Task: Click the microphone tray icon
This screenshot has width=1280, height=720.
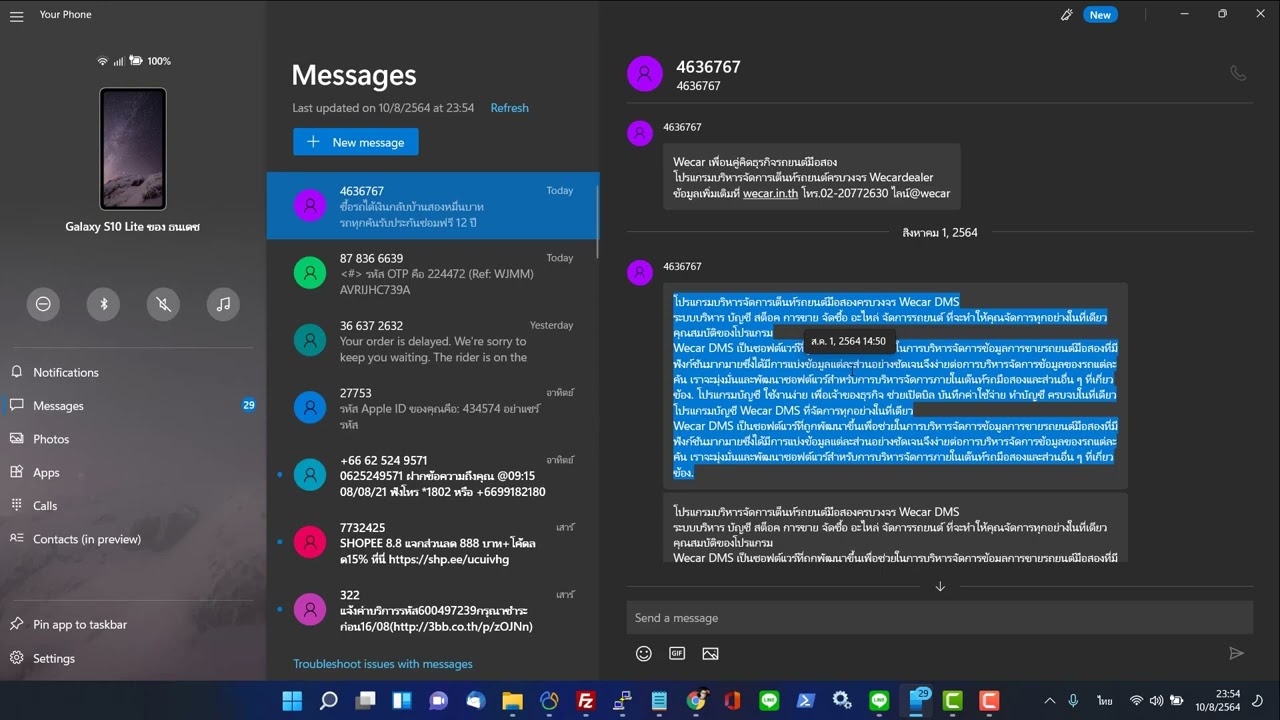Action: point(1073,701)
